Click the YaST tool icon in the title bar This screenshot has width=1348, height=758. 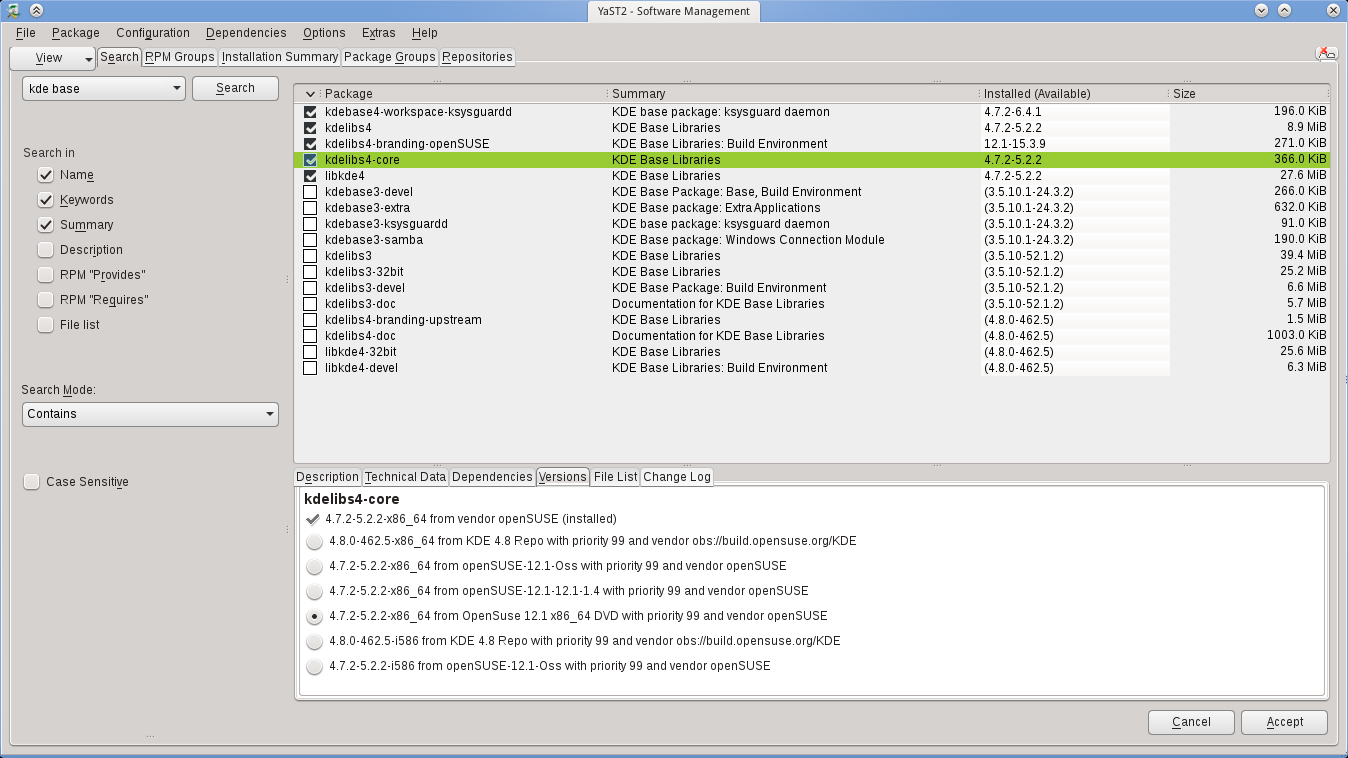tap(13, 11)
